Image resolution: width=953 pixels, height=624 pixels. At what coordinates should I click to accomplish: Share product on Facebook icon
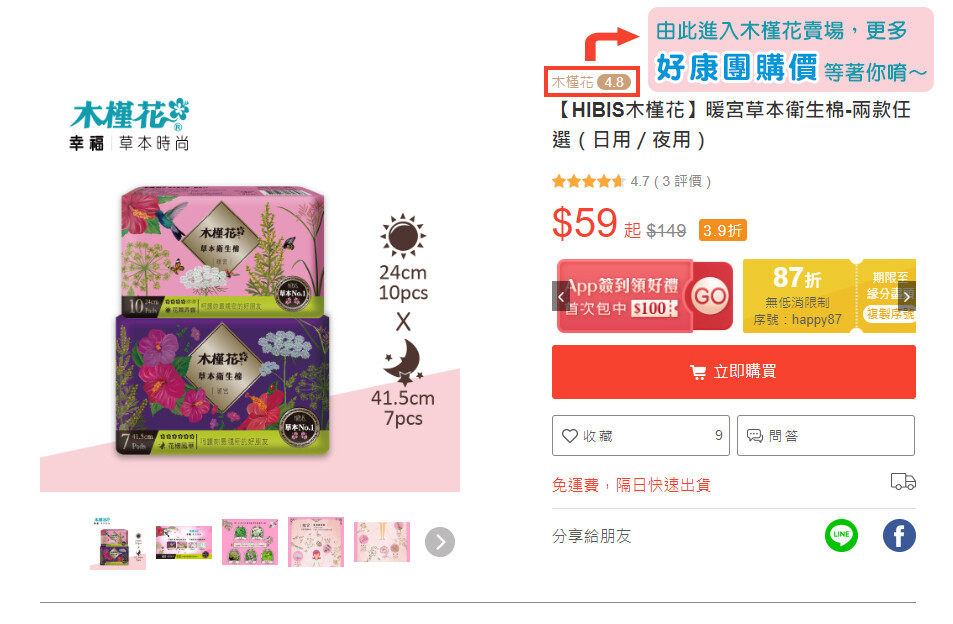tap(899, 535)
